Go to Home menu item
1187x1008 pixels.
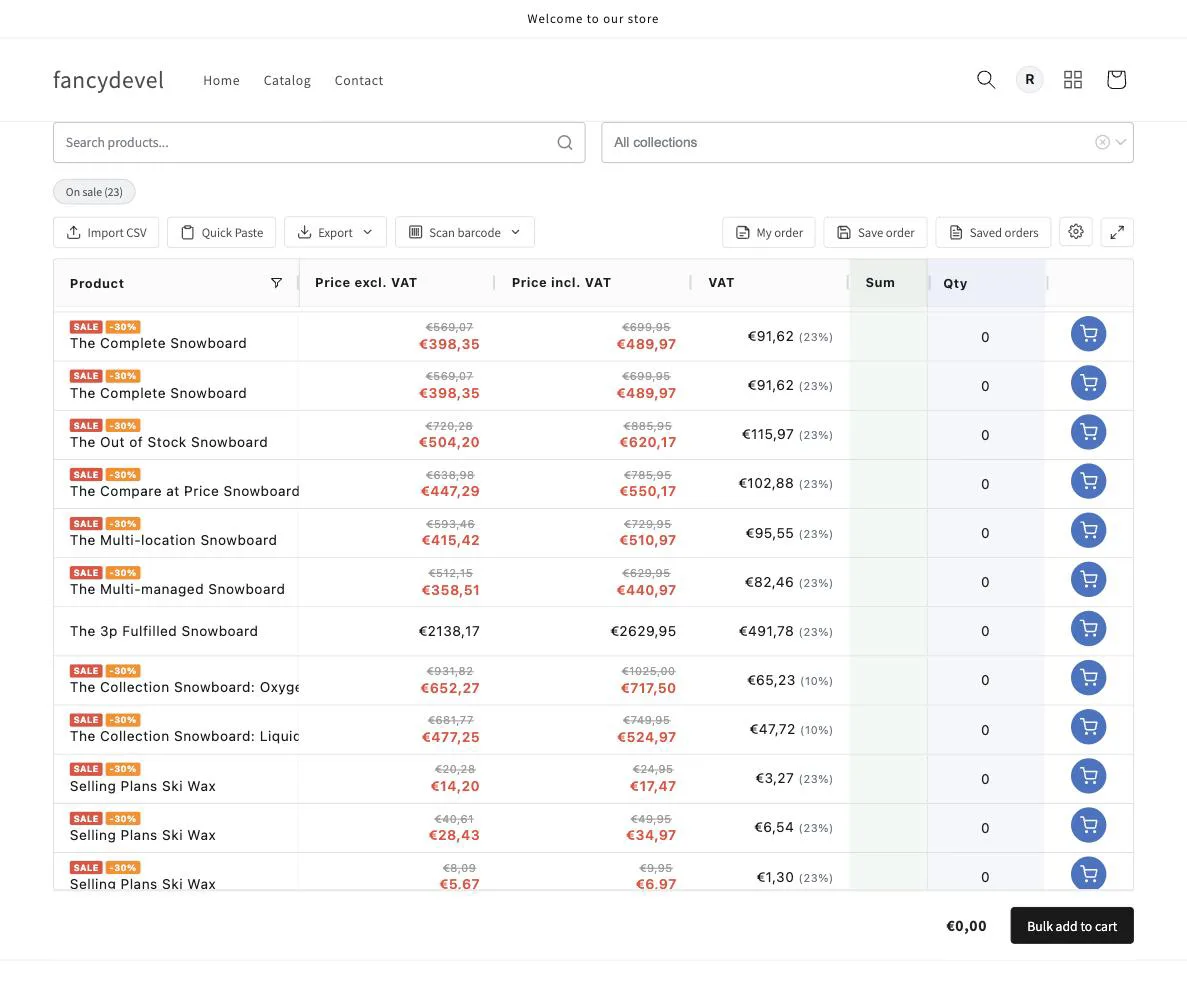pyautogui.click(x=221, y=80)
